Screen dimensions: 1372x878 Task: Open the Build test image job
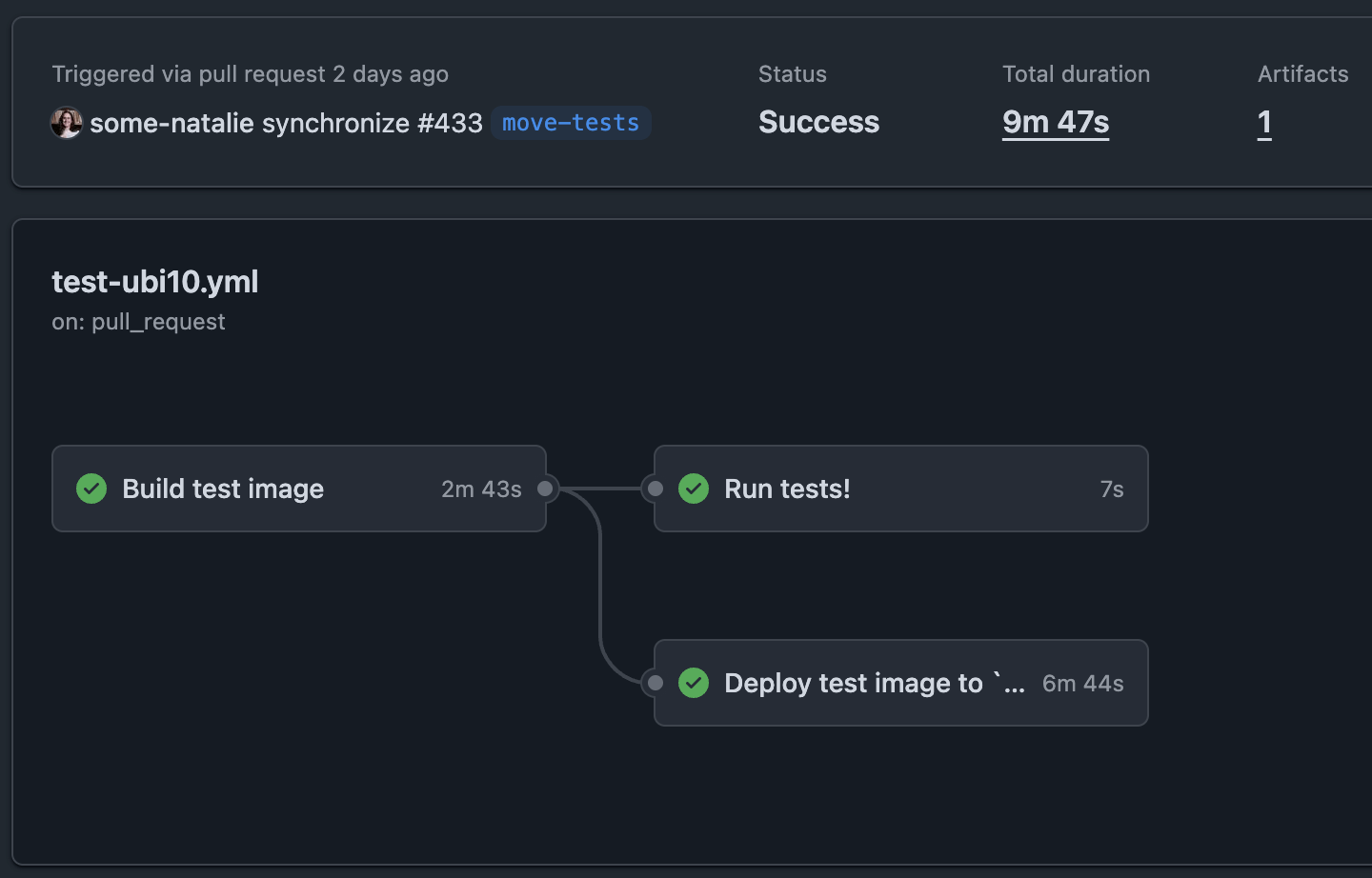point(223,489)
